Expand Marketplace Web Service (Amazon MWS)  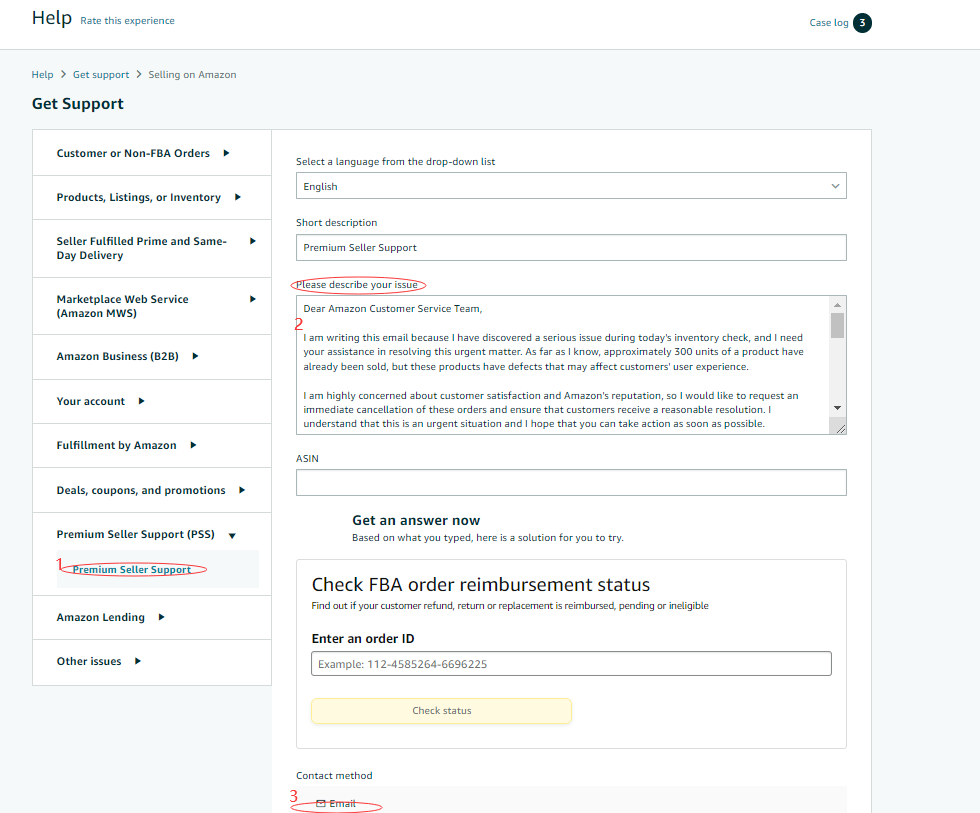[x=152, y=306]
